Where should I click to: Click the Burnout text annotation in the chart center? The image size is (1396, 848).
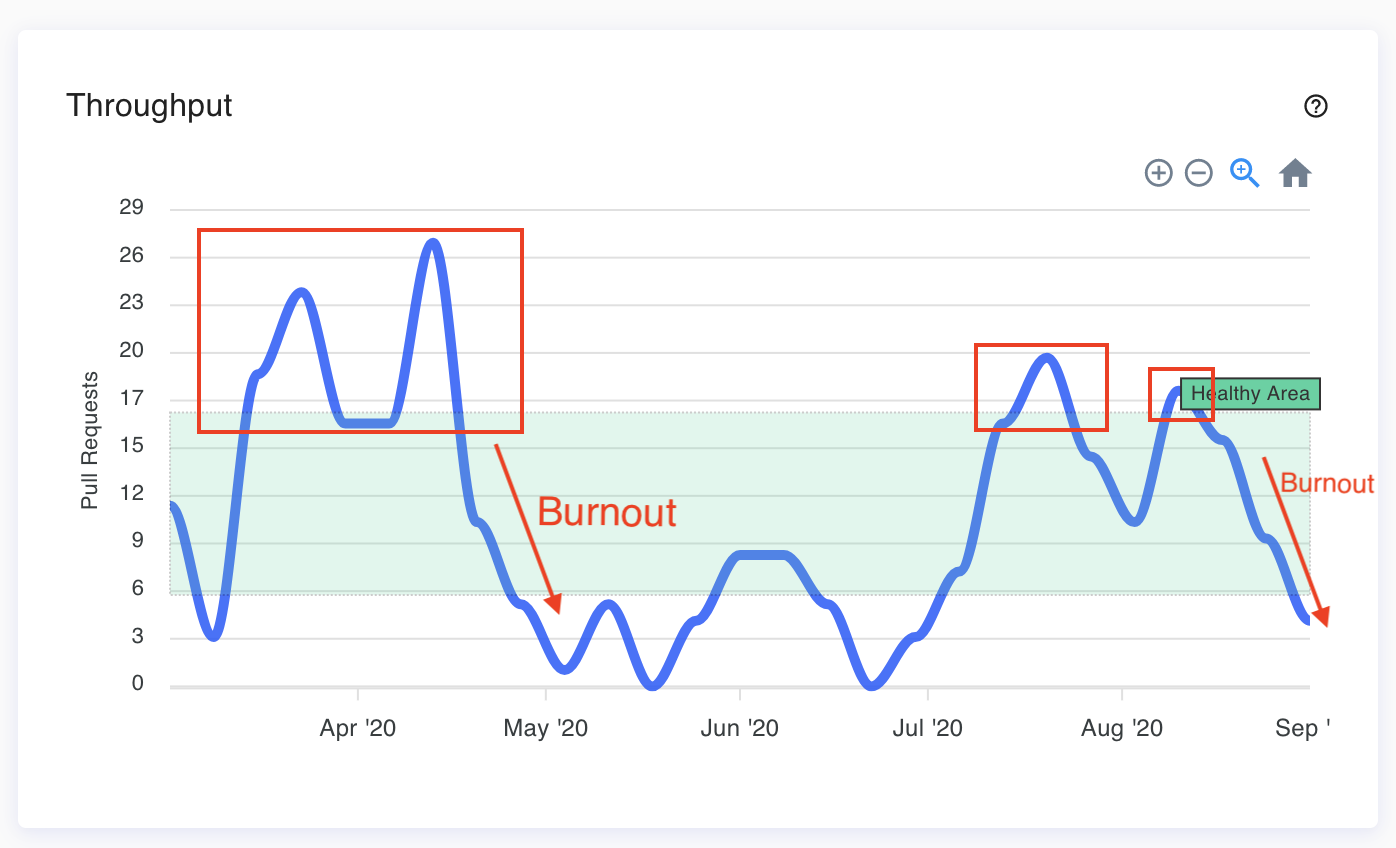pos(606,512)
